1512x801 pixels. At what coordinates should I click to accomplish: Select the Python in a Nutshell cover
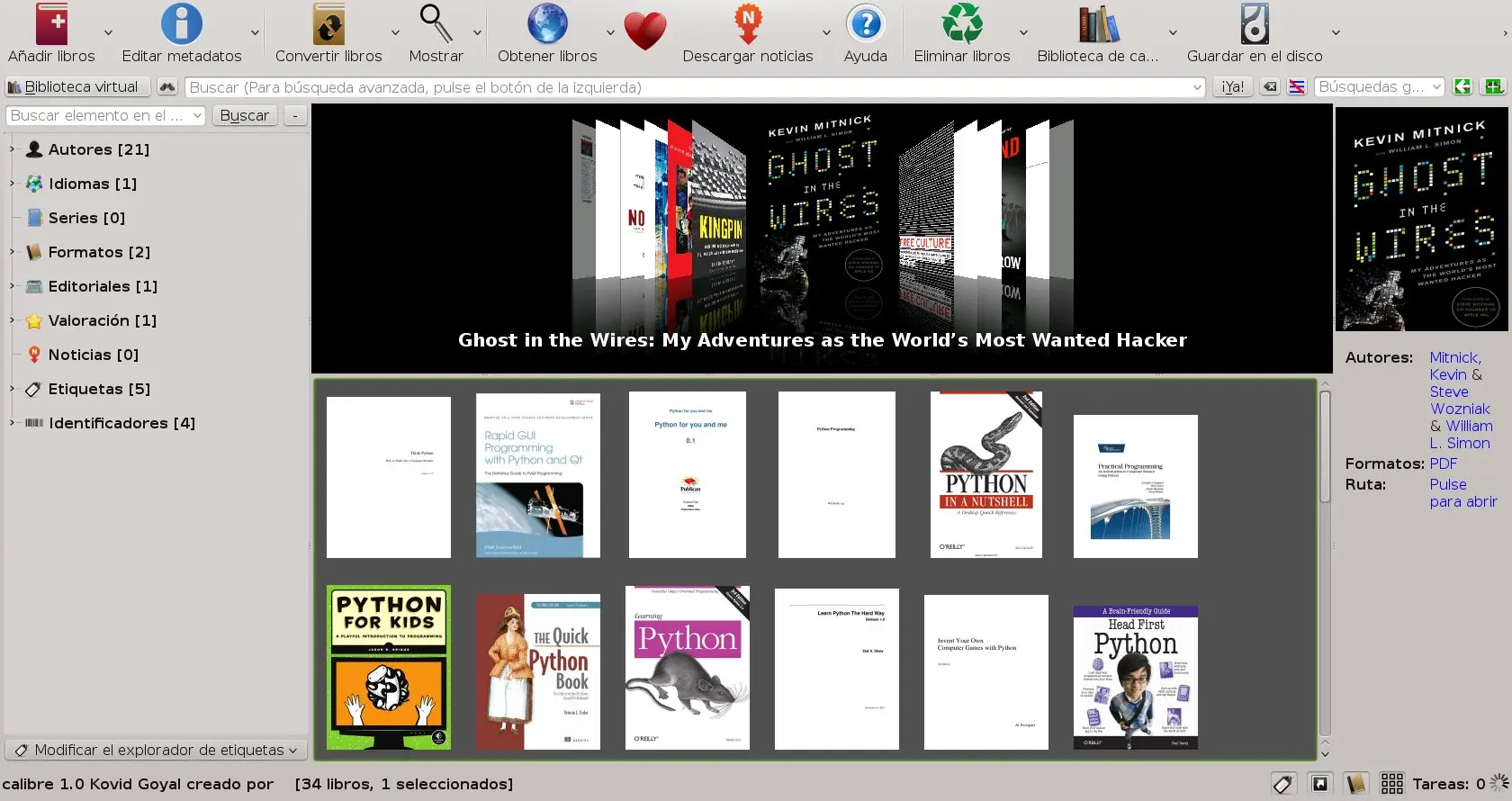986,474
